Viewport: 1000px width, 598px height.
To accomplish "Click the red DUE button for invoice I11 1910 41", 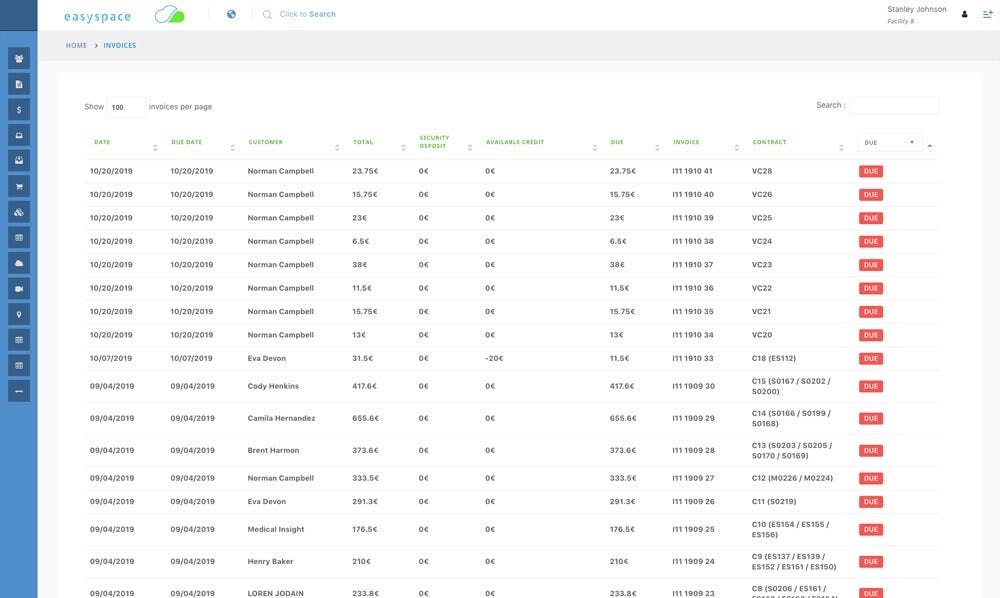I will pyautogui.click(x=871, y=170).
